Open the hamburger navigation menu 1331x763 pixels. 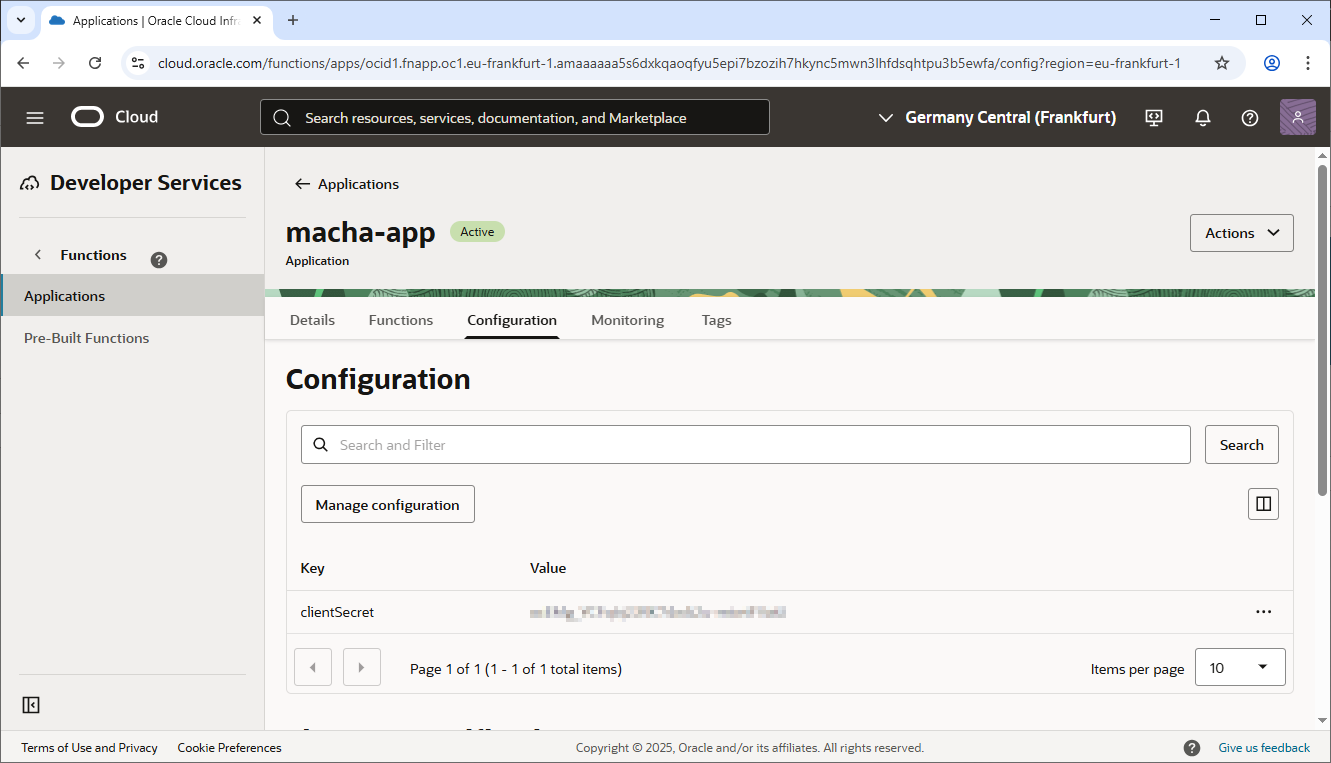35,118
